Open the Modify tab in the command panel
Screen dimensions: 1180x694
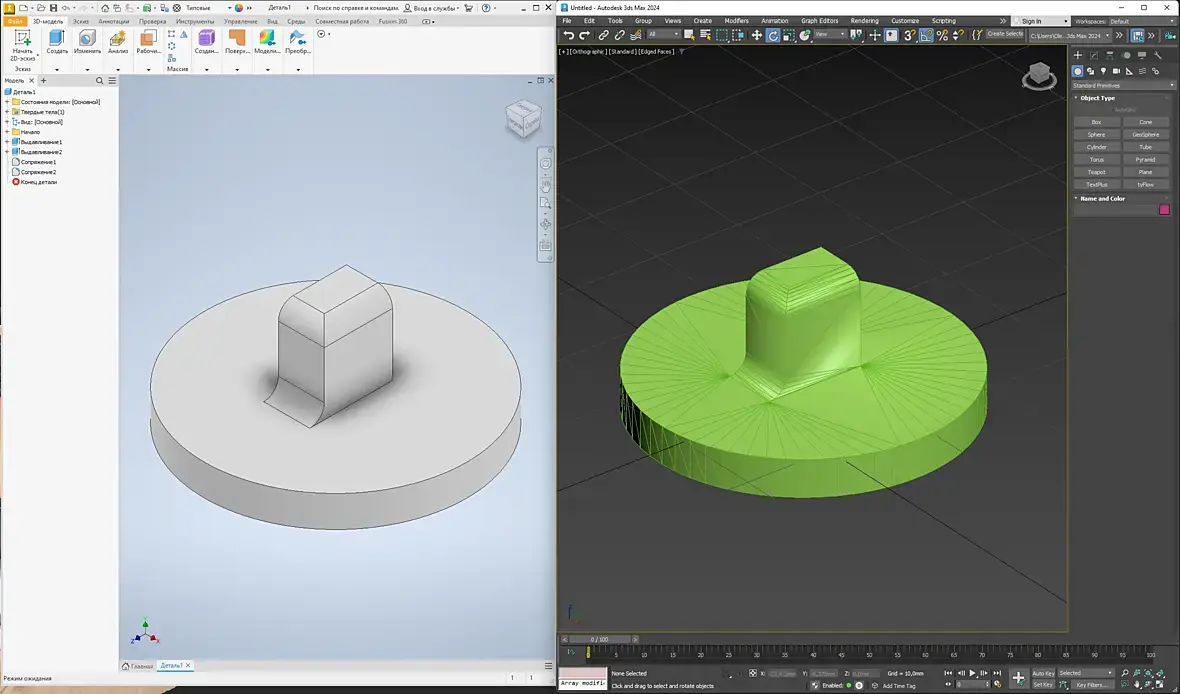[1094, 56]
